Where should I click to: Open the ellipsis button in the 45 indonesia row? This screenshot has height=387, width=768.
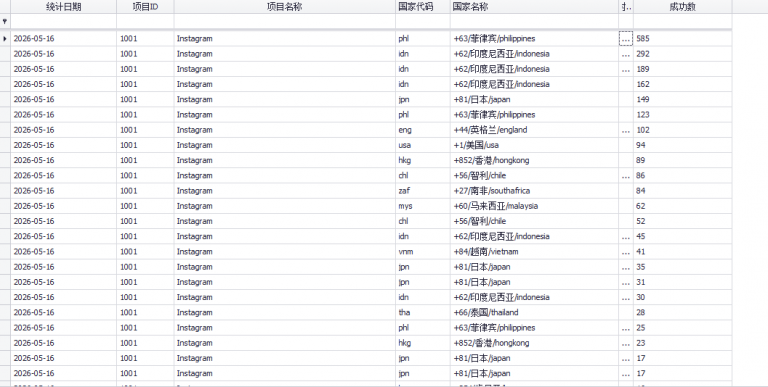tap(626, 236)
